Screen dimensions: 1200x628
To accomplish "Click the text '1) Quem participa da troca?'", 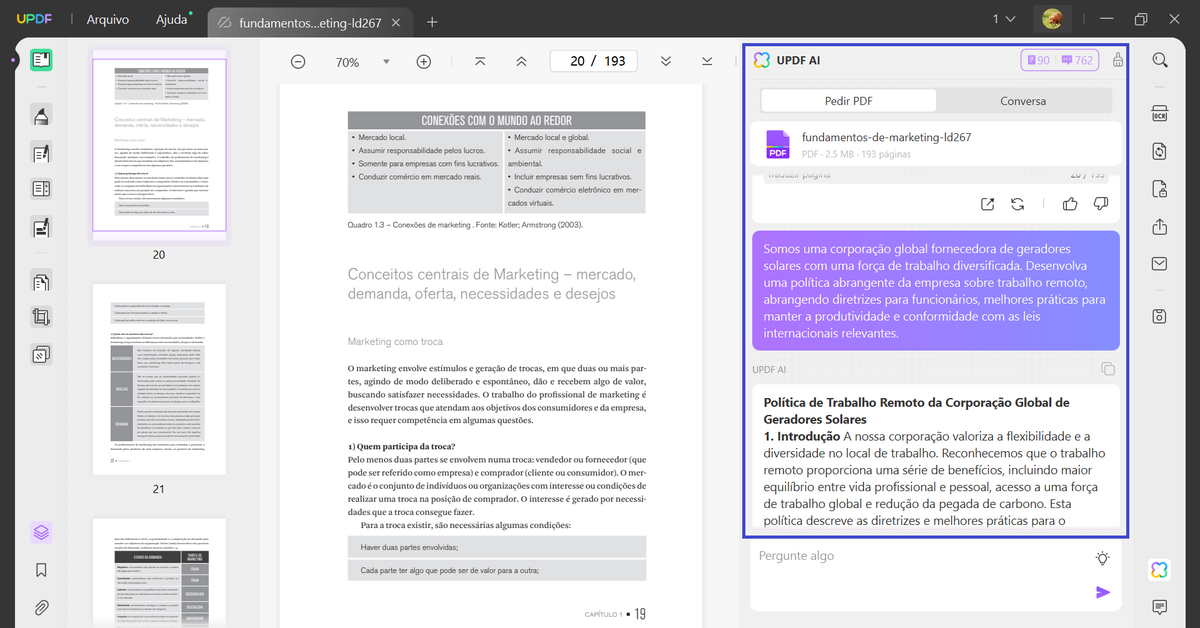I will 402,446.
